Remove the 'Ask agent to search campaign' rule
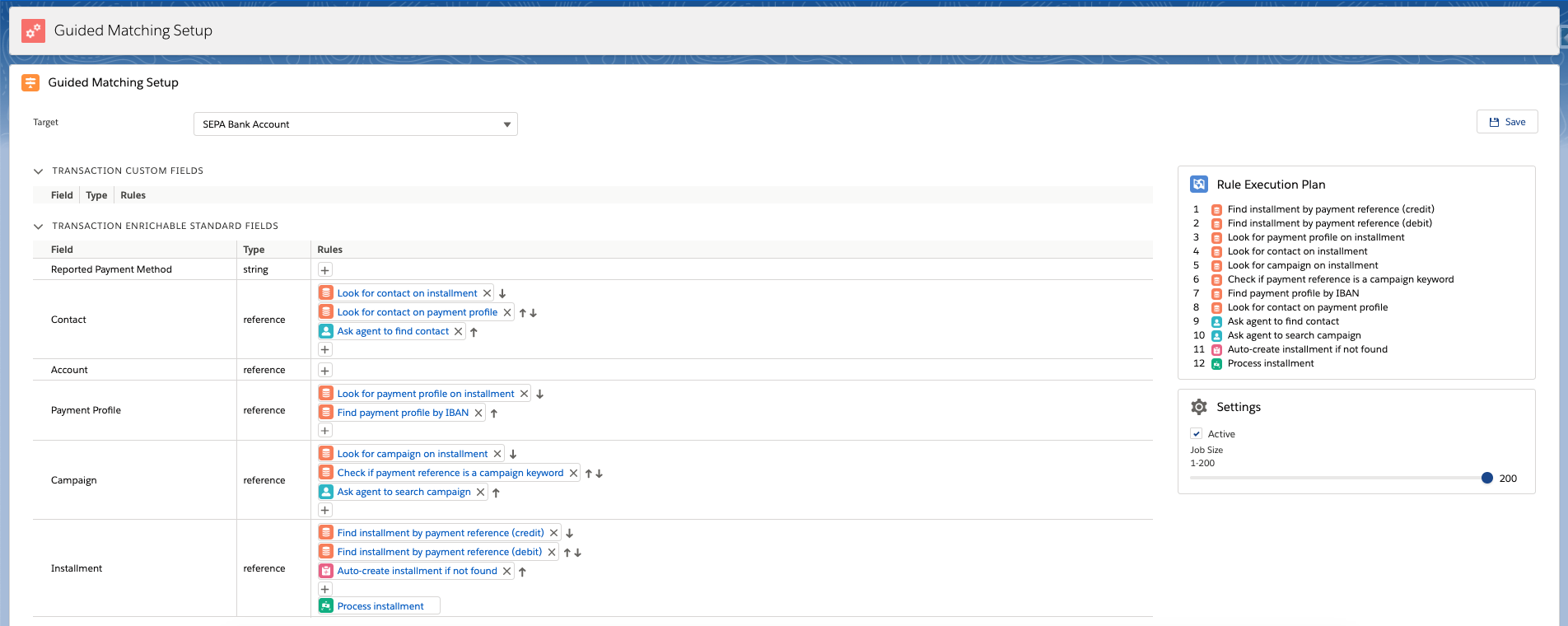Viewport: 1568px width, 626px height. click(x=480, y=493)
